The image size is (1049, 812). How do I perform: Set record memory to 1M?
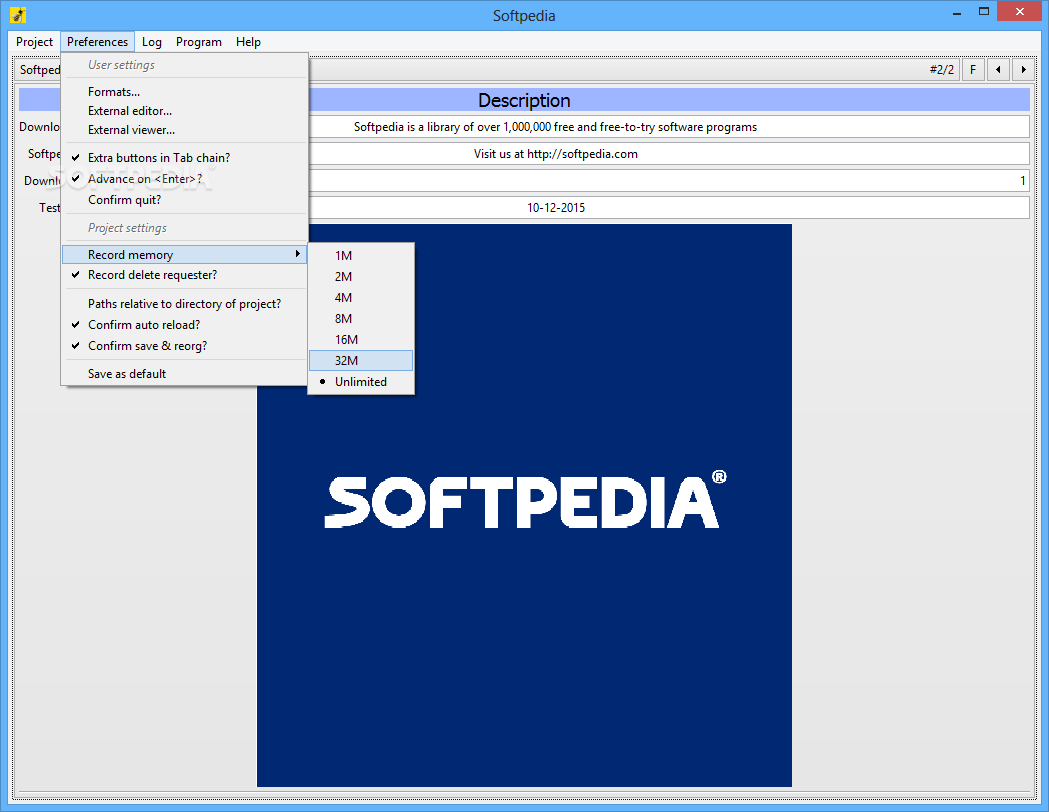coord(361,256)
